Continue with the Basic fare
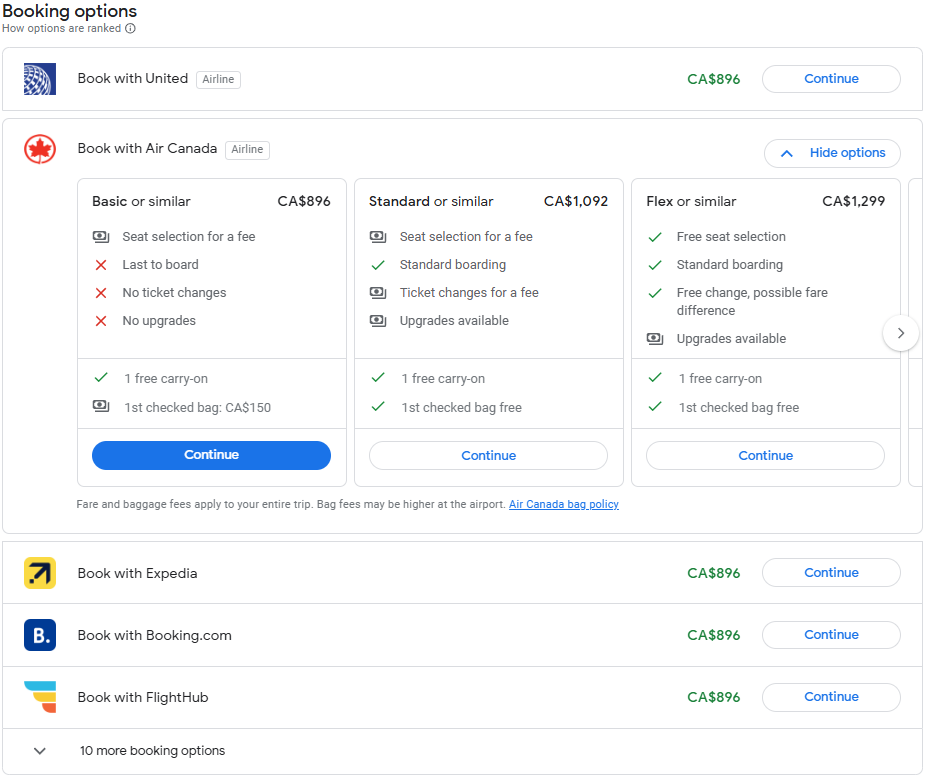Viewport: 932px width, 782px height. click(211, 455)
